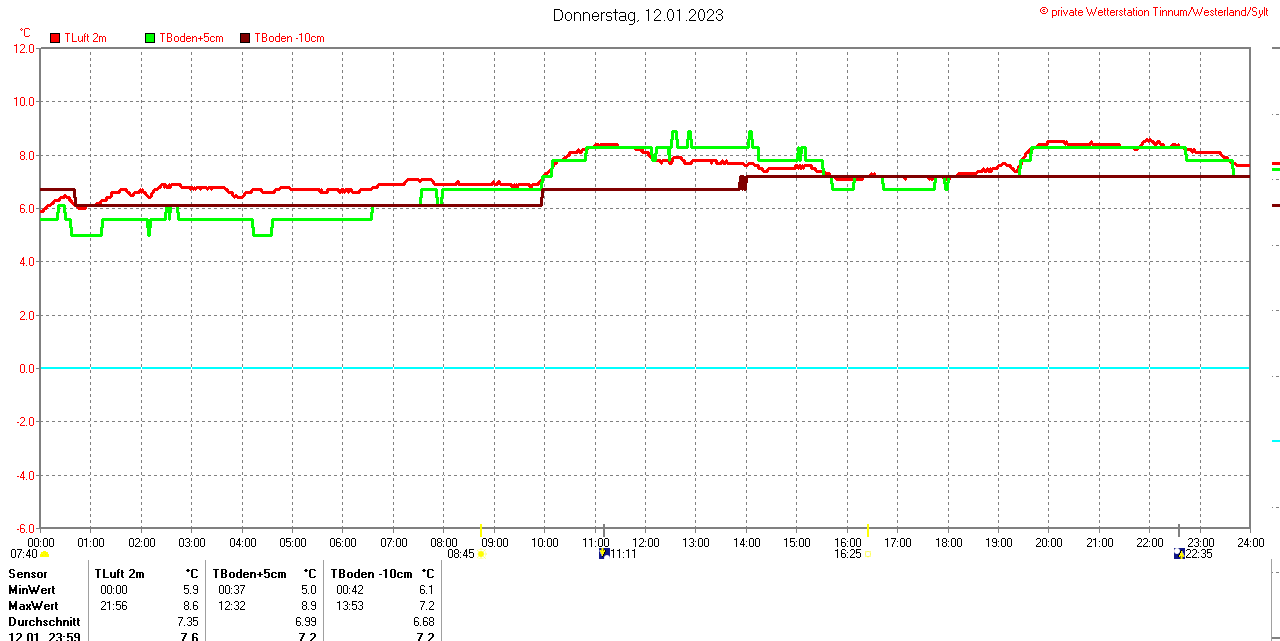Click the green TBoden+5cm legend square
The height and width of the screenshot is (641, 1280).
pyautogui.click(x=151, y=38)
